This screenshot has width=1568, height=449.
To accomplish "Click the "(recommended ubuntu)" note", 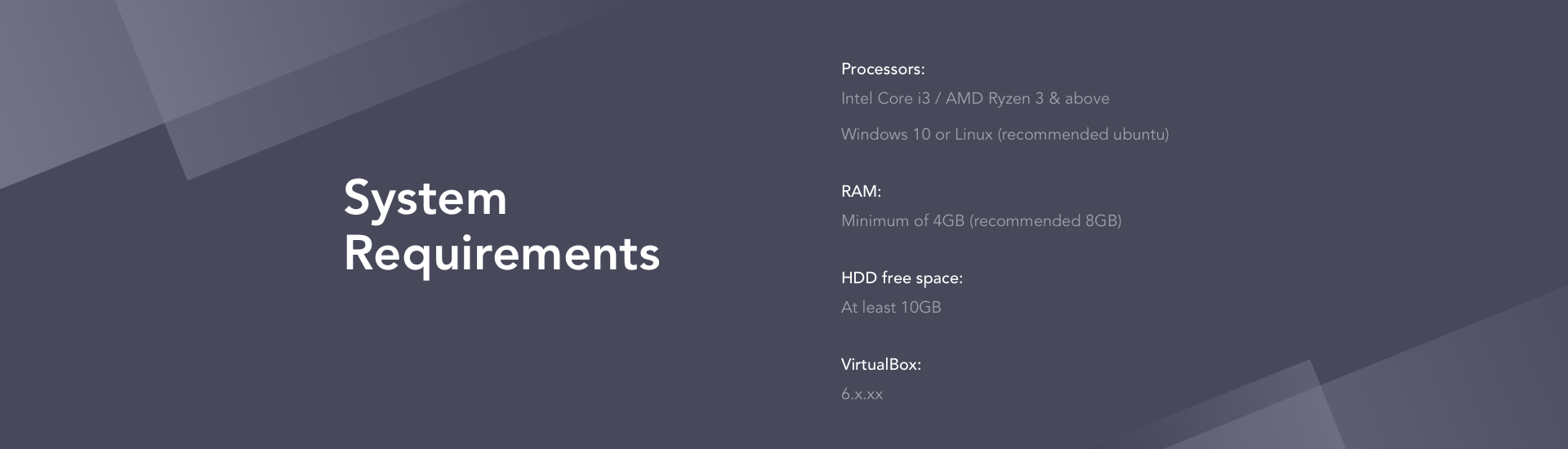I will click(1083, 135).
